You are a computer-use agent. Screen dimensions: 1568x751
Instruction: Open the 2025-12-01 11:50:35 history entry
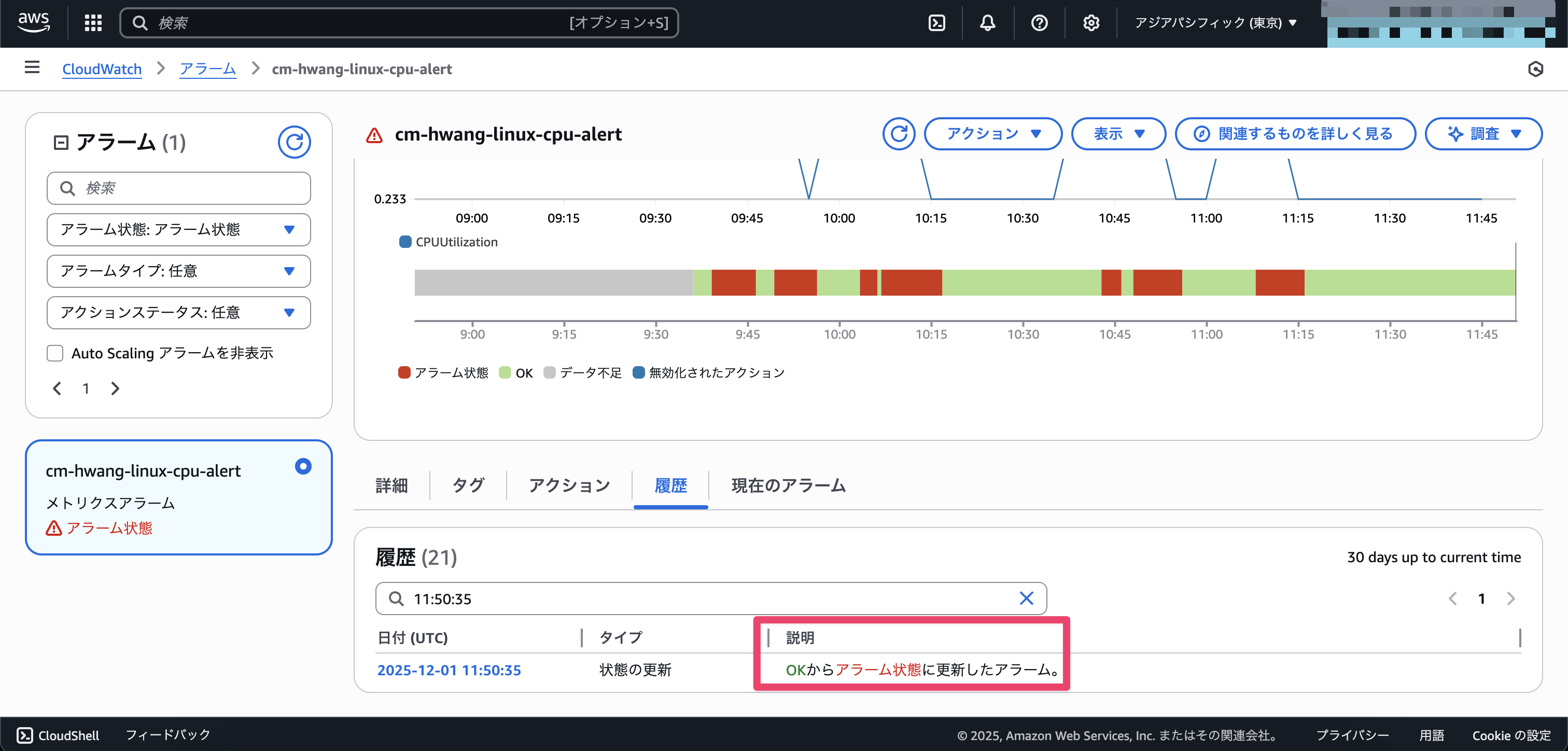tap(449, 670)
